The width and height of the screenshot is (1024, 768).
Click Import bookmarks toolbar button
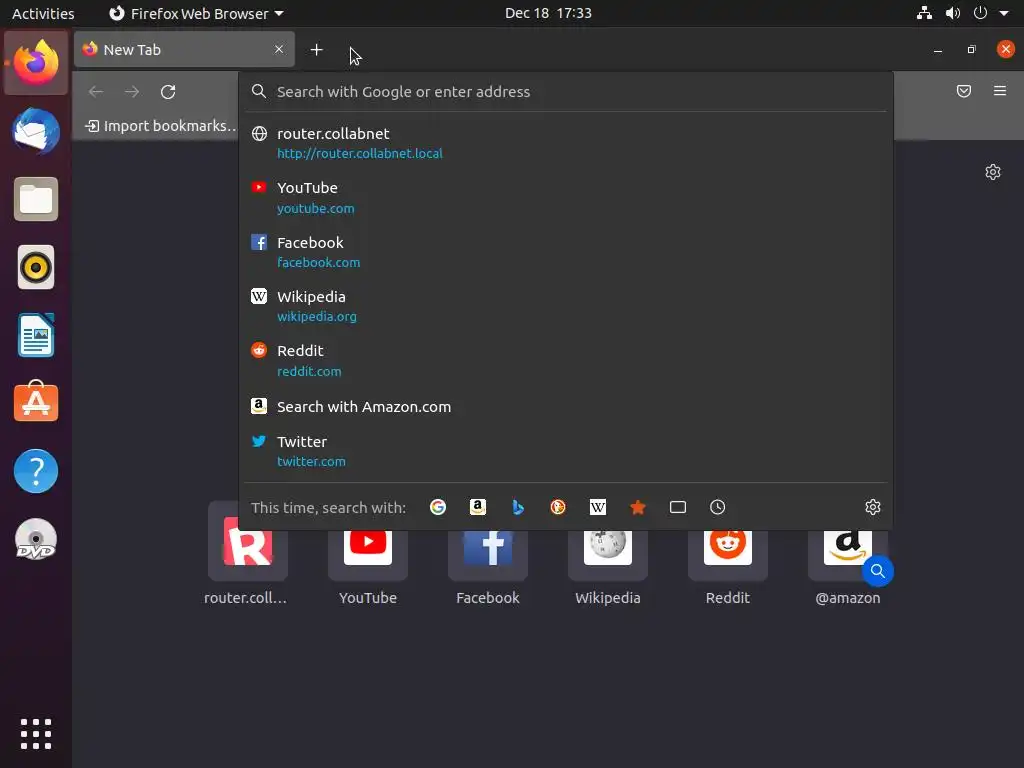(x=161, y=126)
